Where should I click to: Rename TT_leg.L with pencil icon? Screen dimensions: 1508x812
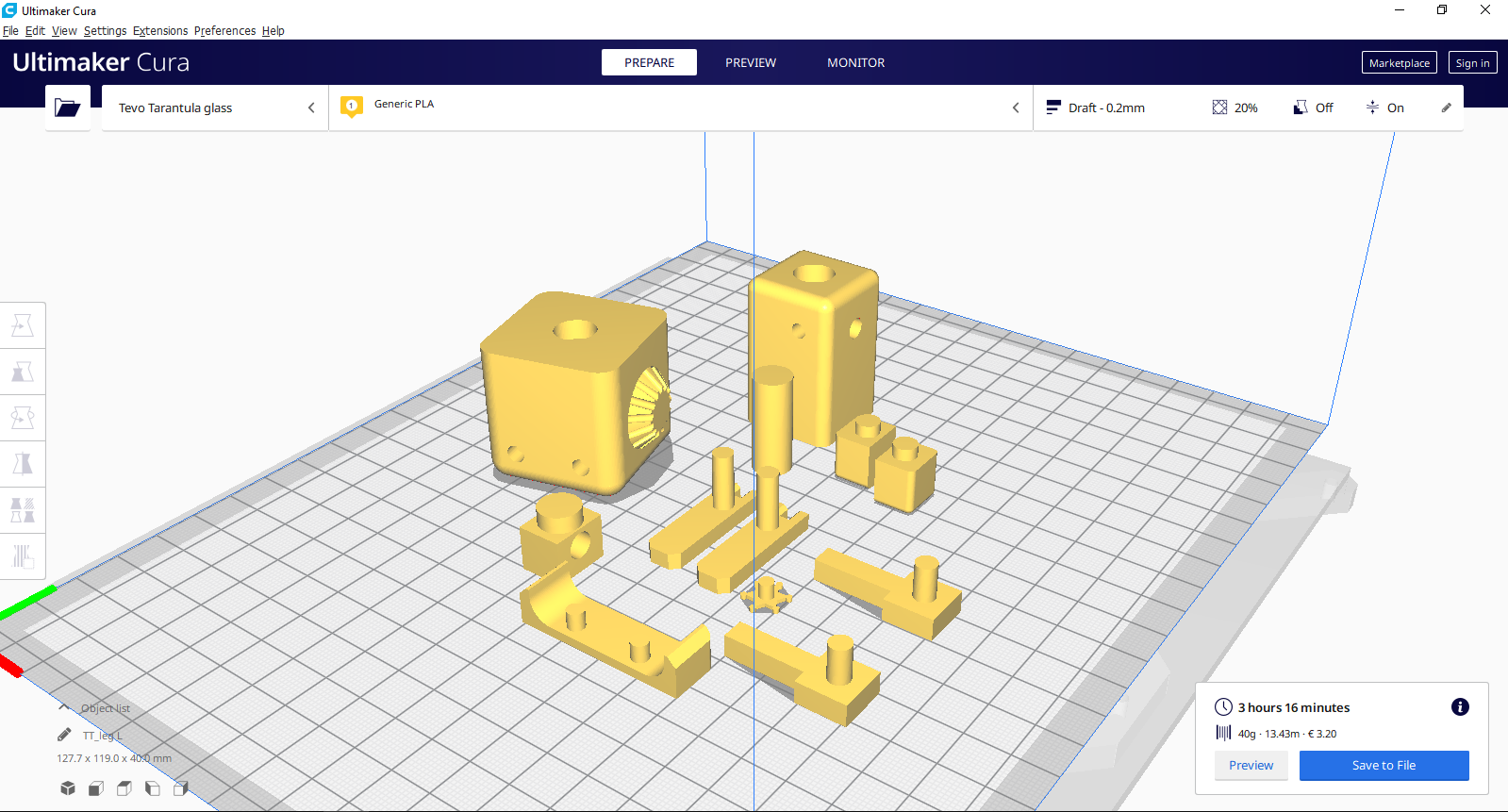tap(64, 735)
